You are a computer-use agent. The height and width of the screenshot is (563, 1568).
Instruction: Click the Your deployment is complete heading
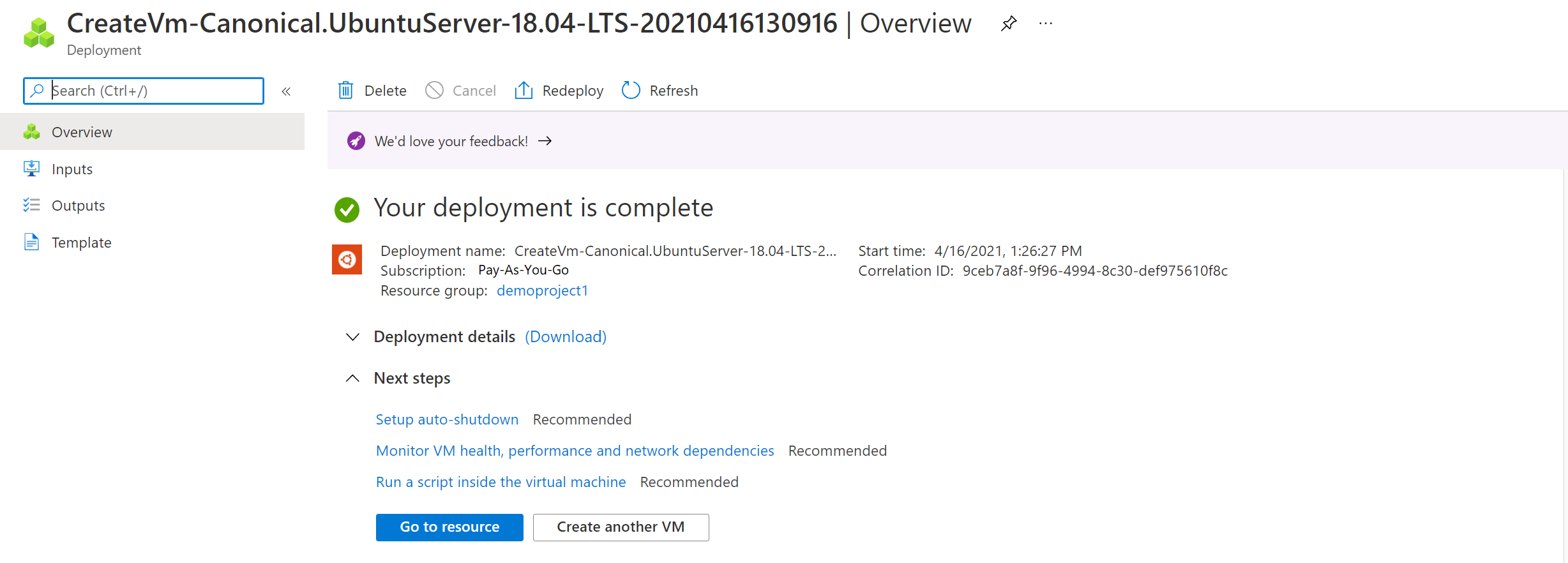pyautogui.click(x=543, y=207)
